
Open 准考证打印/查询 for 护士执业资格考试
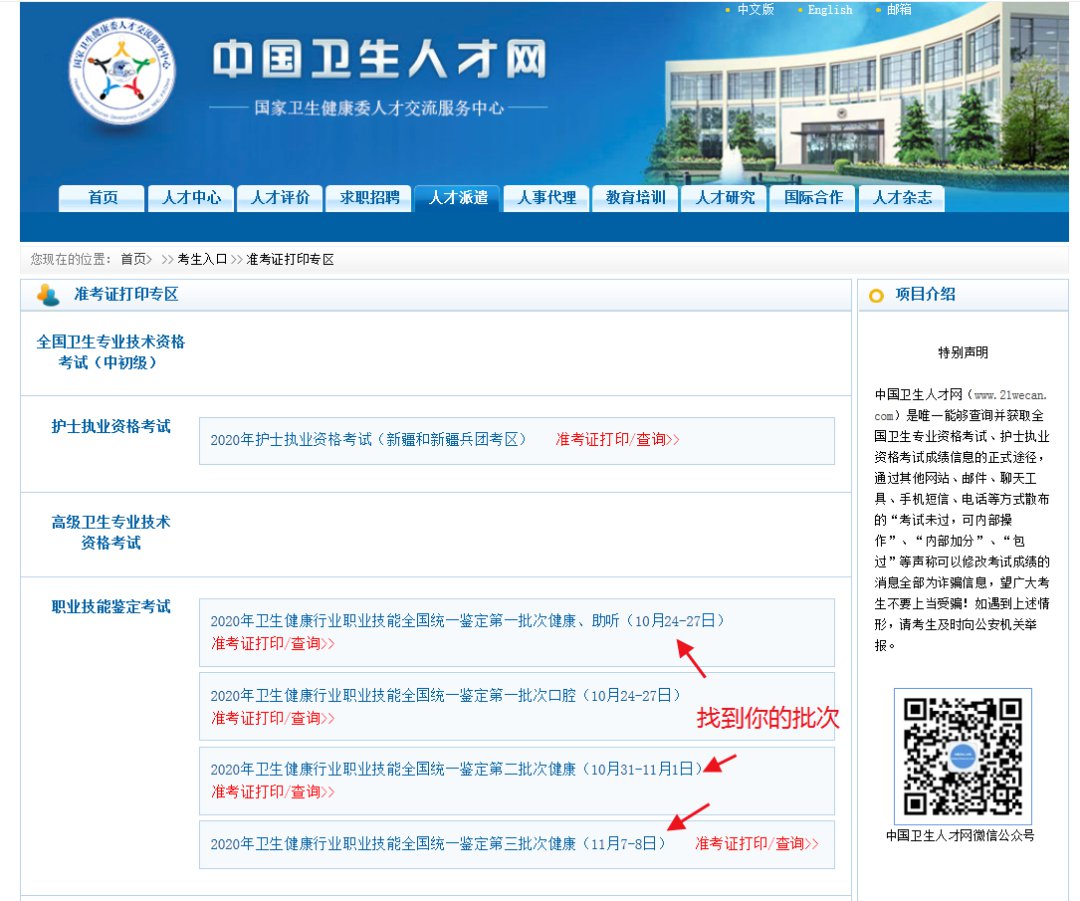point(617,439)
